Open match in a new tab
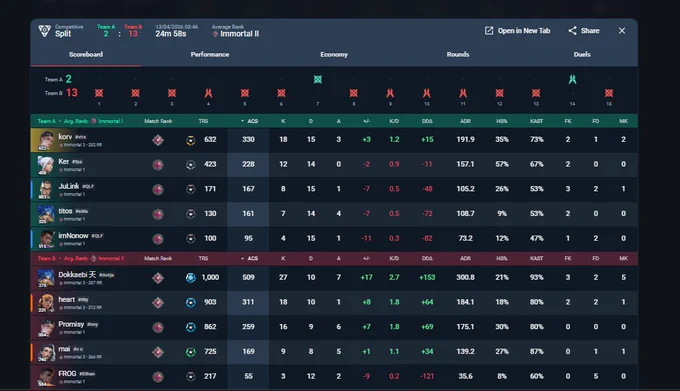680x391 pixels. pyautogui.click(x=517, y=31)
